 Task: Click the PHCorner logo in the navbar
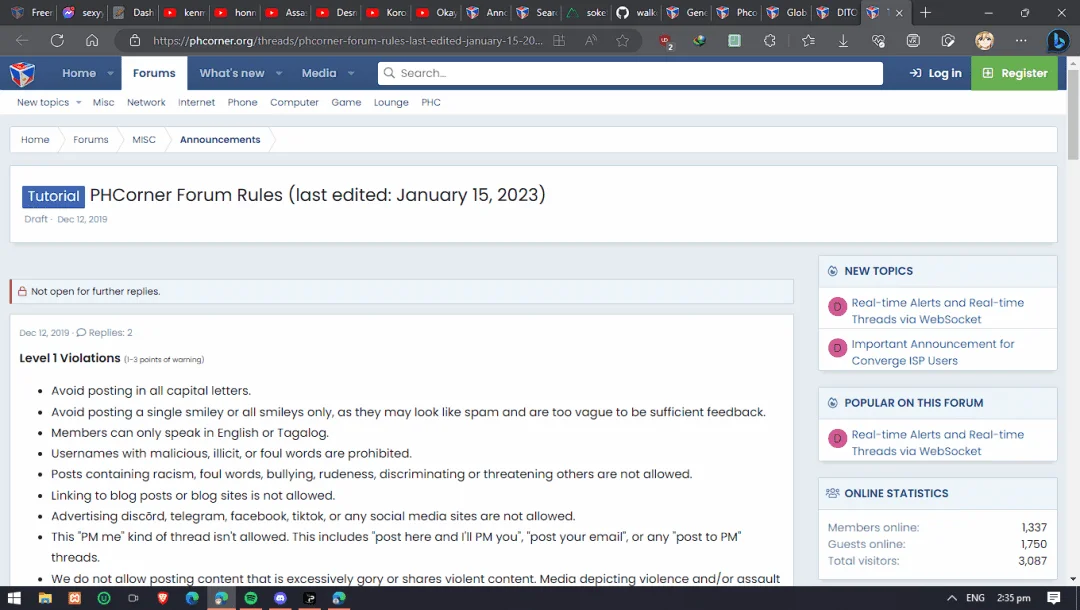pos(22,73)
